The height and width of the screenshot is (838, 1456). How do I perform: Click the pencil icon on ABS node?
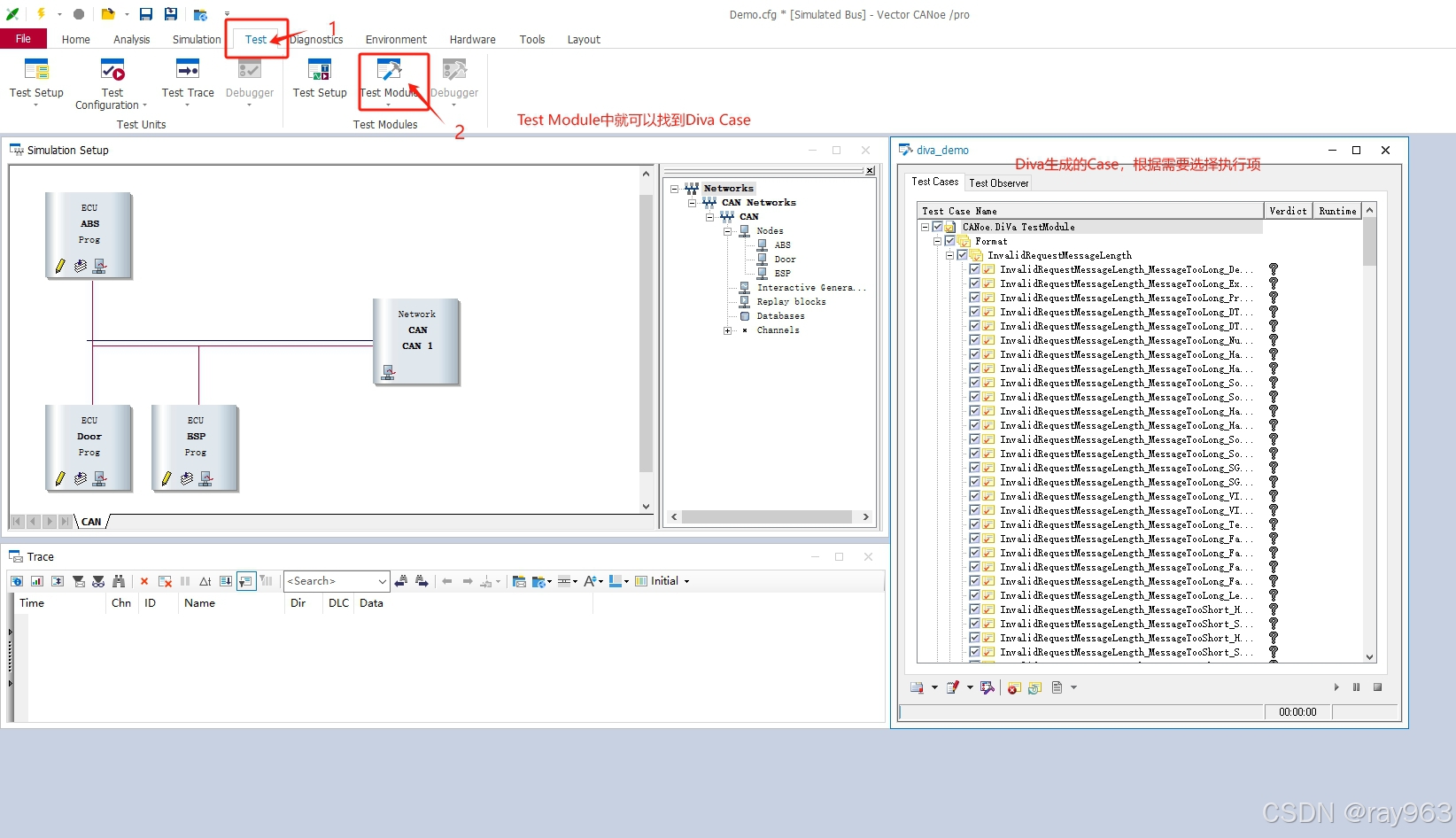(x=60, y=266)
